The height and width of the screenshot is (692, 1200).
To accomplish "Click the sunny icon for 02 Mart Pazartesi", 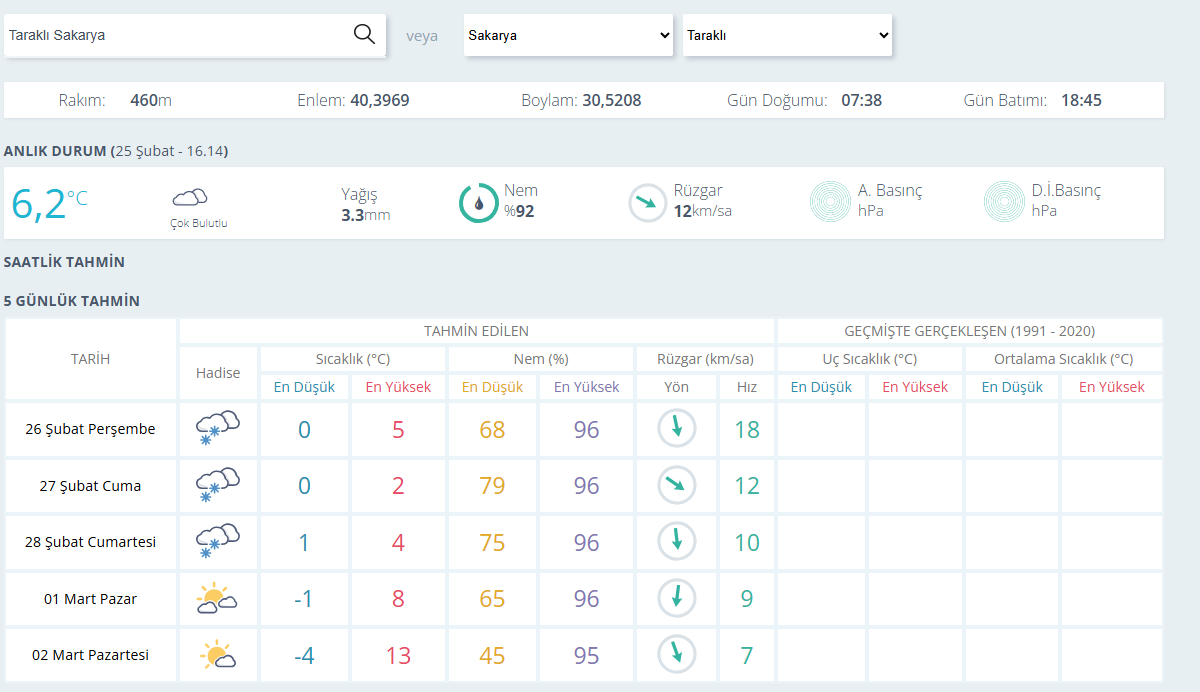I will [217, 655].
